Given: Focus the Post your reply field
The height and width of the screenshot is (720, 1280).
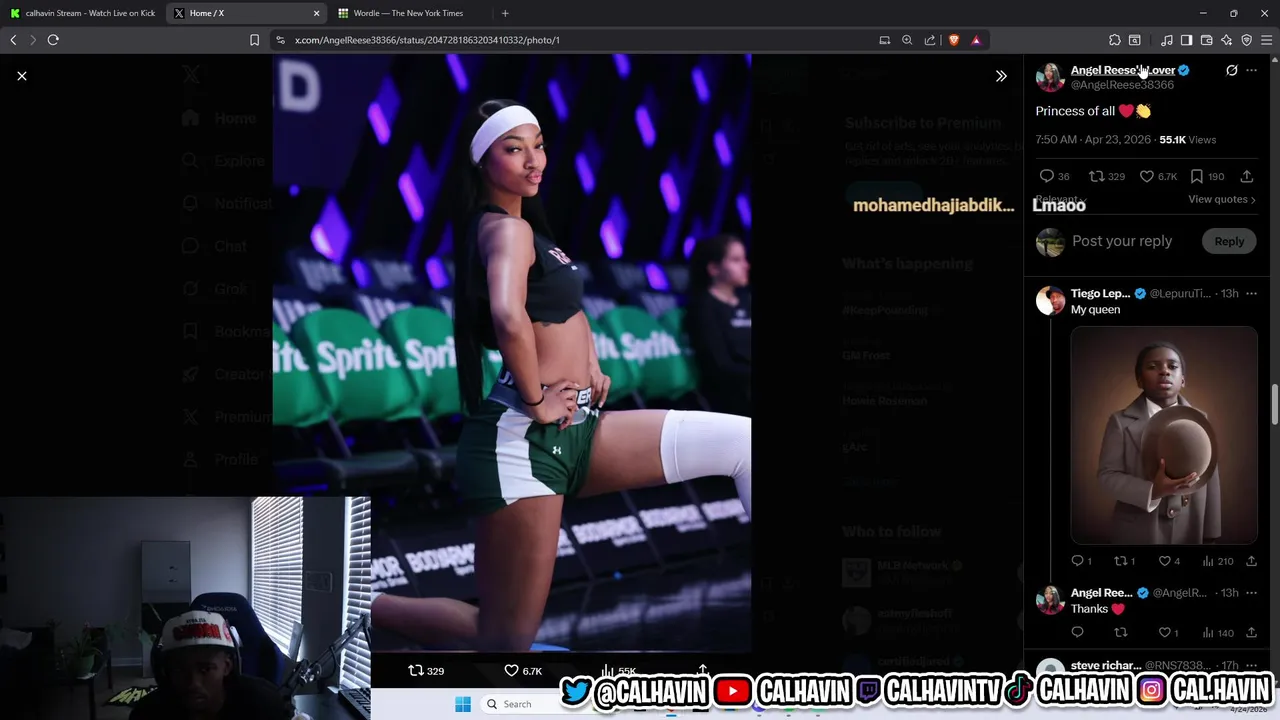Looking at the screenshot, I should point(1122,241).
